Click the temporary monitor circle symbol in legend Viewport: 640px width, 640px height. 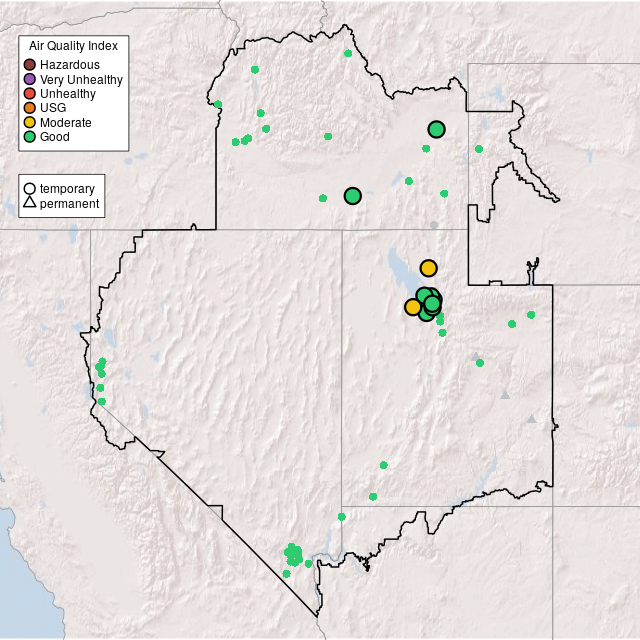pyautogui.click(x=30, y=189)
